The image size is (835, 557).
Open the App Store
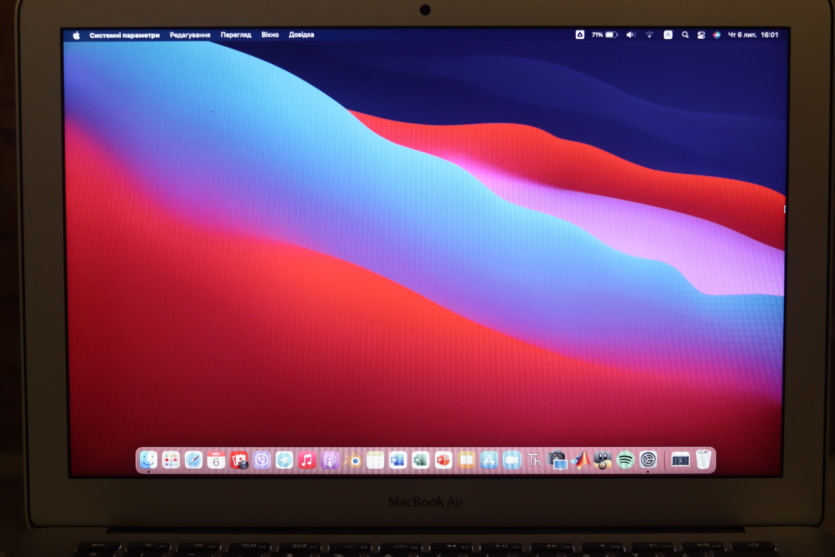pyautogui.click(x=489, y=460)
